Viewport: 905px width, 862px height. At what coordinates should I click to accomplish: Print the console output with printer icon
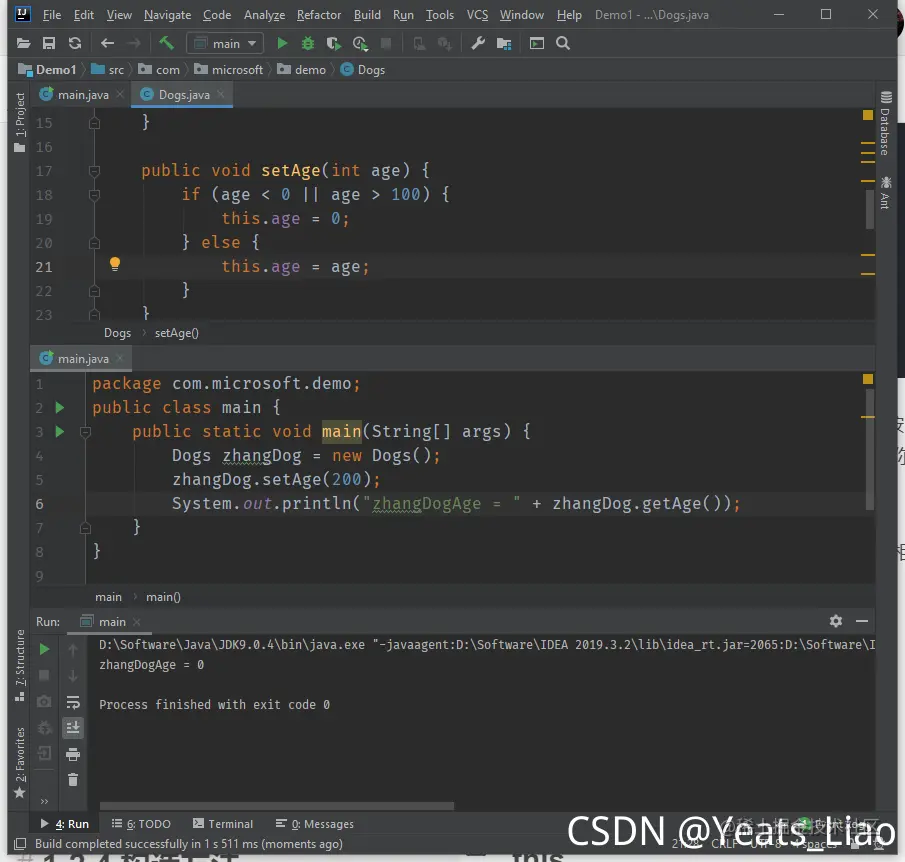pyautogui.click(x=73, y=754)
